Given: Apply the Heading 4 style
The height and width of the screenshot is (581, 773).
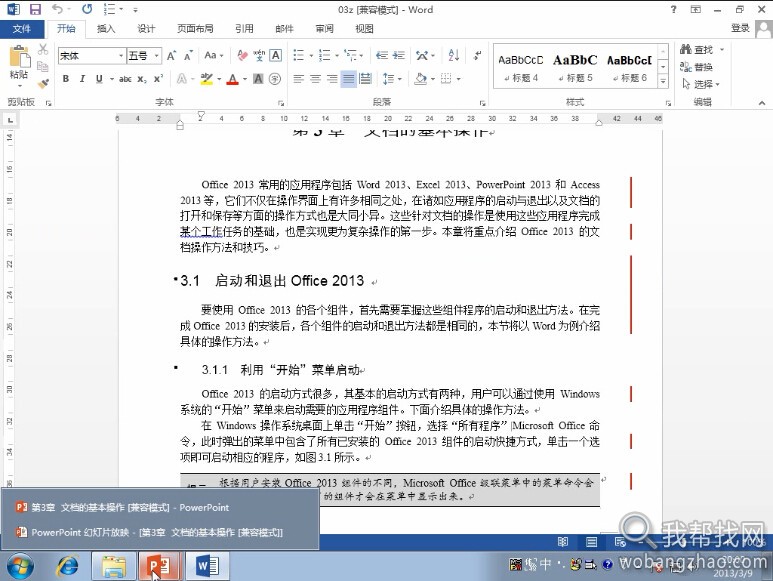Looking at the screenshot, I should coord(521,68).
